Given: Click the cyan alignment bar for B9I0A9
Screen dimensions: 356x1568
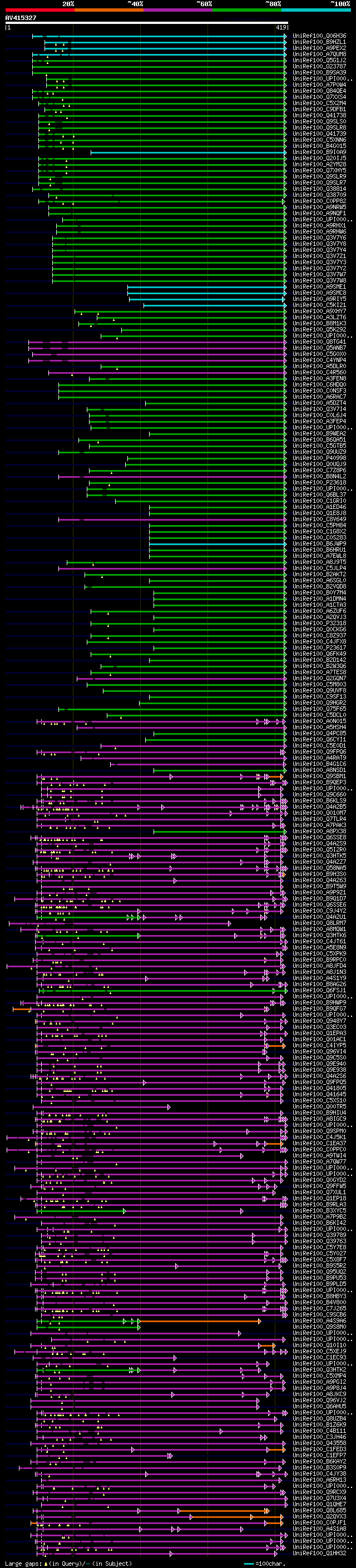Looking at the screenshot, I should click(x=188, y=152).
